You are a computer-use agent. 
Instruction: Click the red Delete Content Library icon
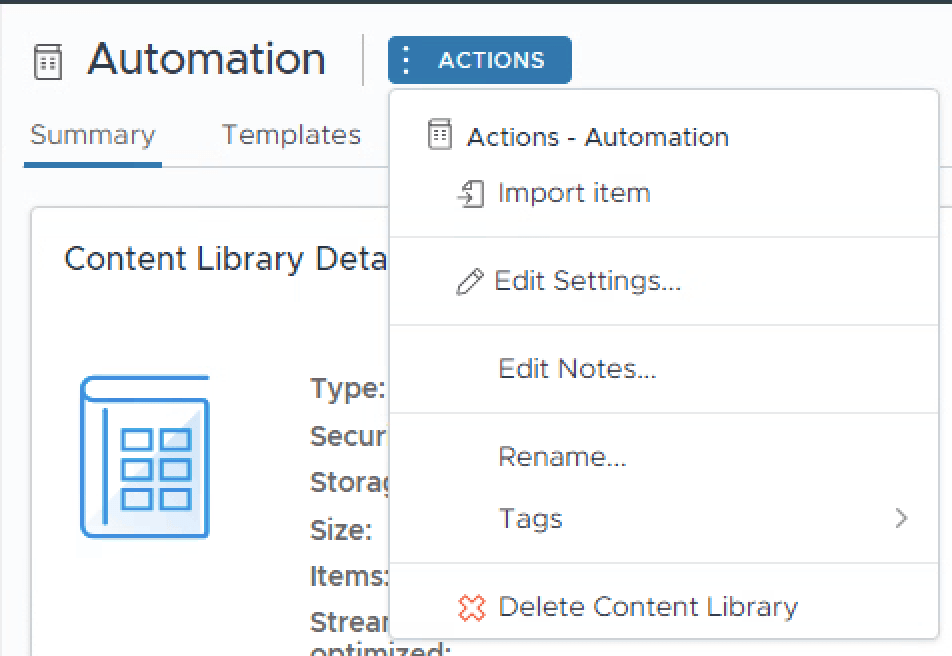[471, 607]
